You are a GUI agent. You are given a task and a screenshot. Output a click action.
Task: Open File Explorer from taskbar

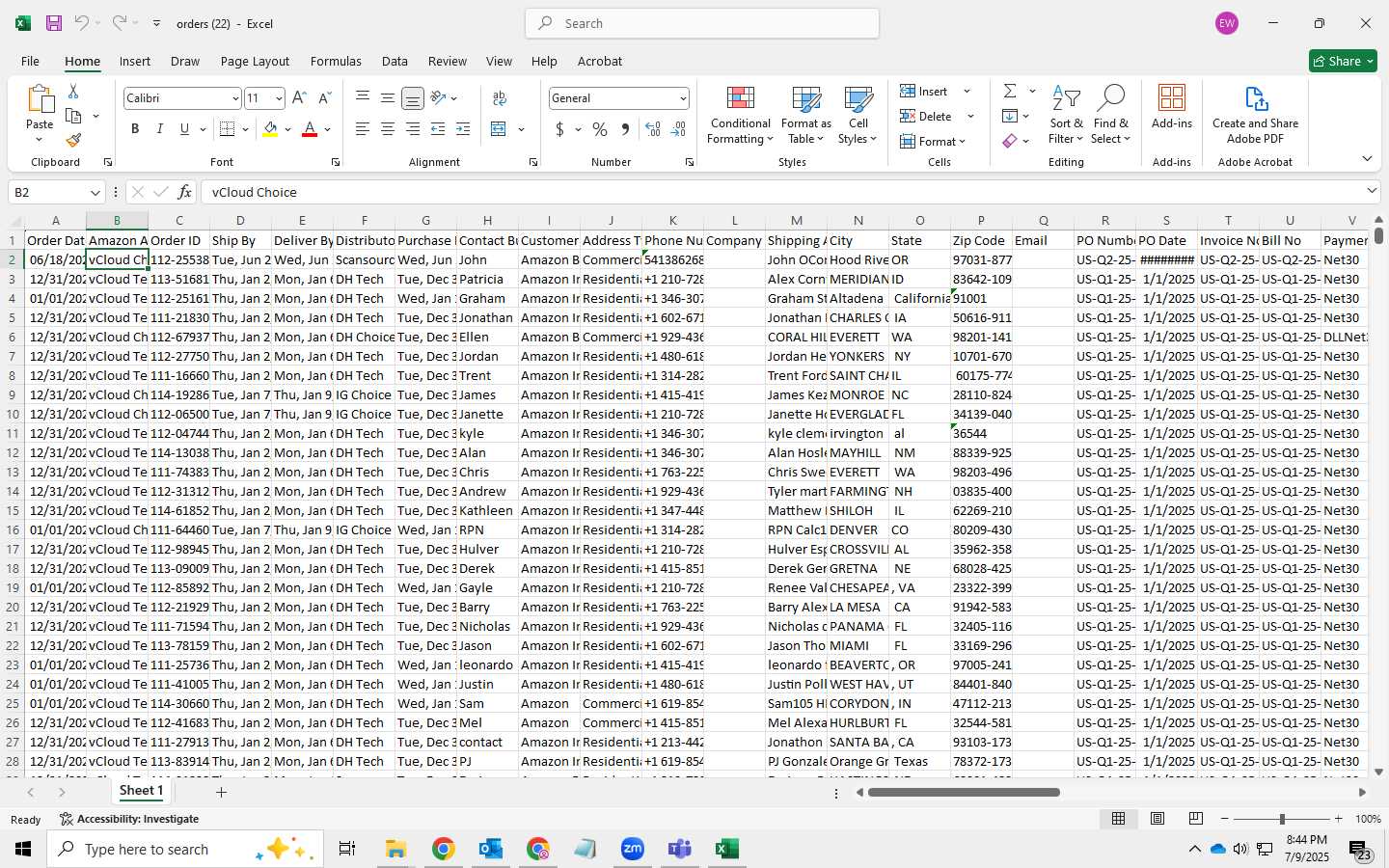click(x=395, y=849)
